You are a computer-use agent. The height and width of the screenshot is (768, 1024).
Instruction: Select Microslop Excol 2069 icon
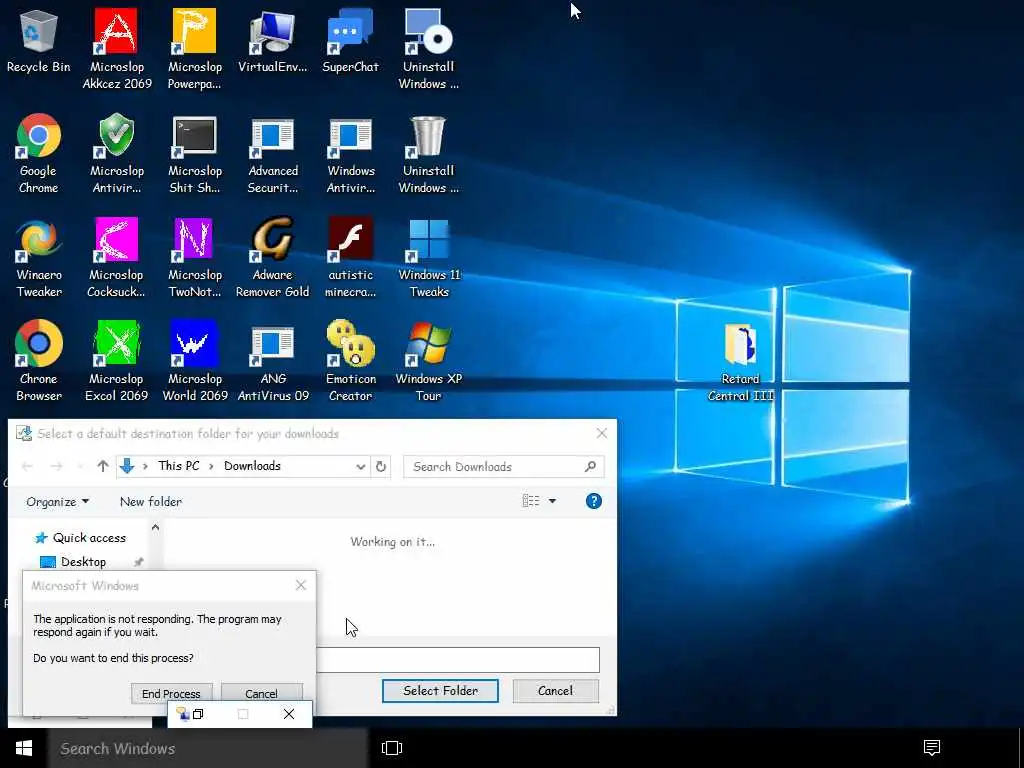tap(117, 361)
